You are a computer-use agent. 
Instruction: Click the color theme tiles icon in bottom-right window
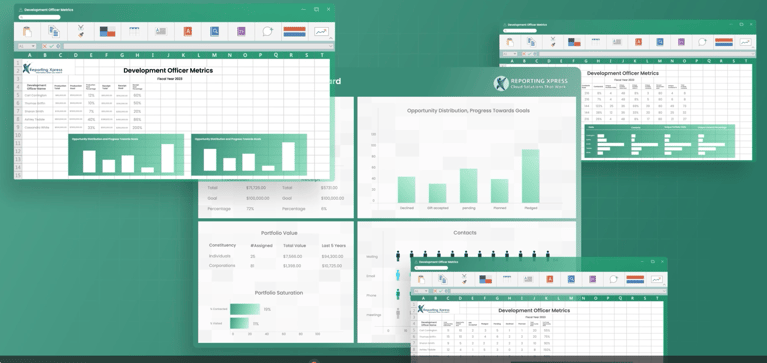click(485, 279)
